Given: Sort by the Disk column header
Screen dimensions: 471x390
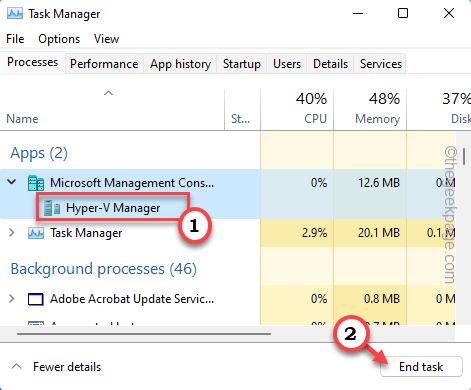Looking at the screenshot, I should pos(439,110).
